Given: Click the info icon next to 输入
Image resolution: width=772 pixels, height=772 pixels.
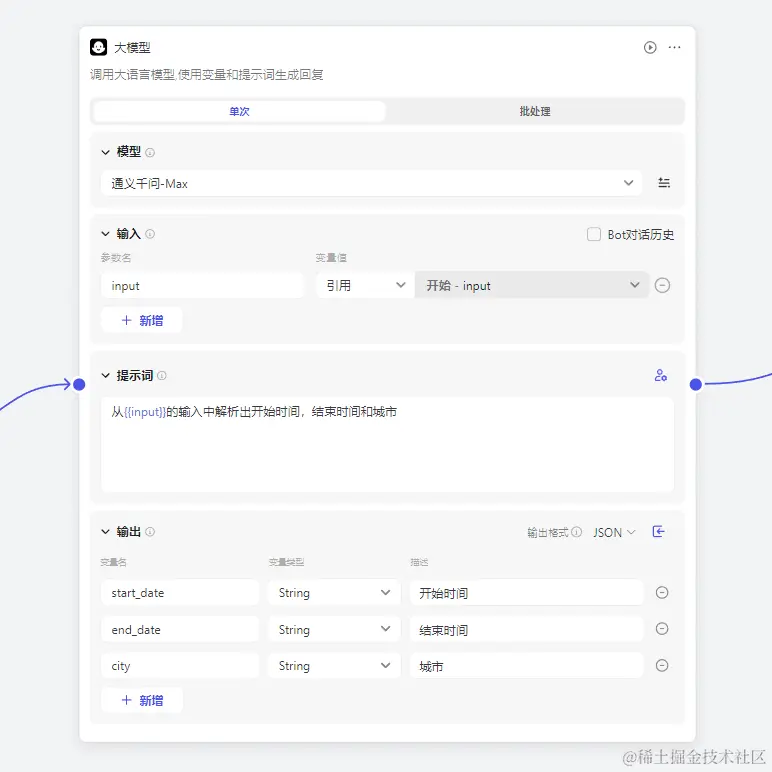Looking at the screenshot, I should (150, 234).
